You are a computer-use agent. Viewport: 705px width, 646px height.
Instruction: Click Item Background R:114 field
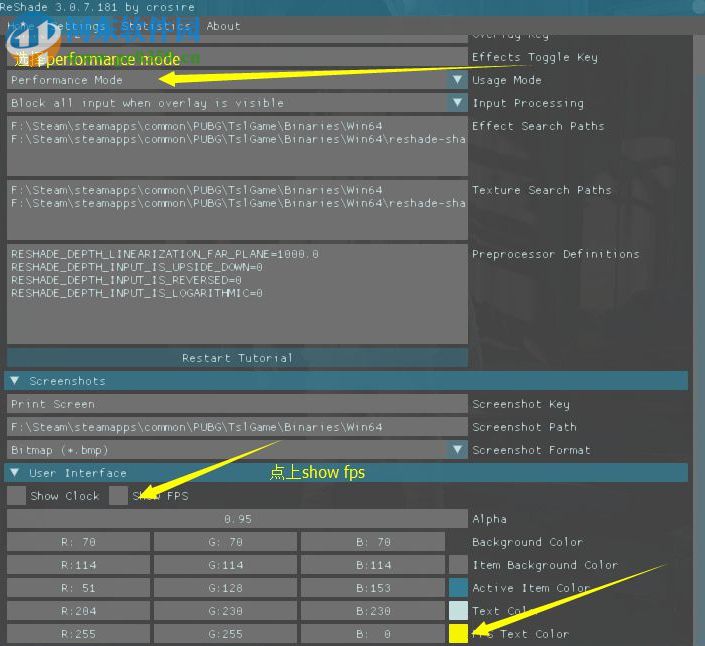click(x=78, y=565)
